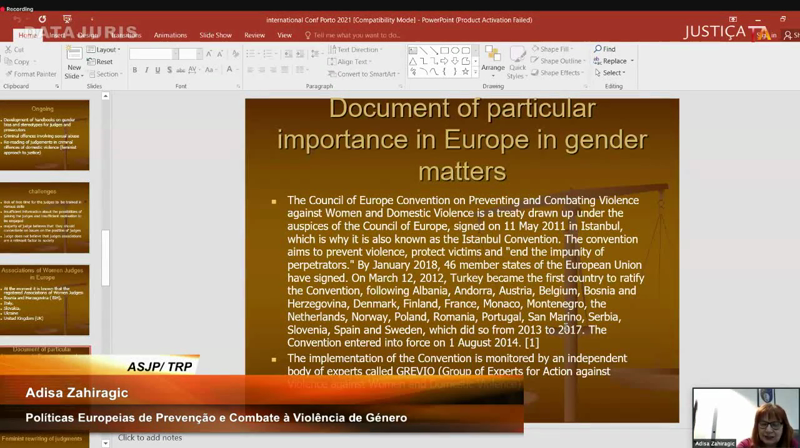Screen dimensions: 800x448
Task: Open the Slide Show tab
Action: (215, 35)
